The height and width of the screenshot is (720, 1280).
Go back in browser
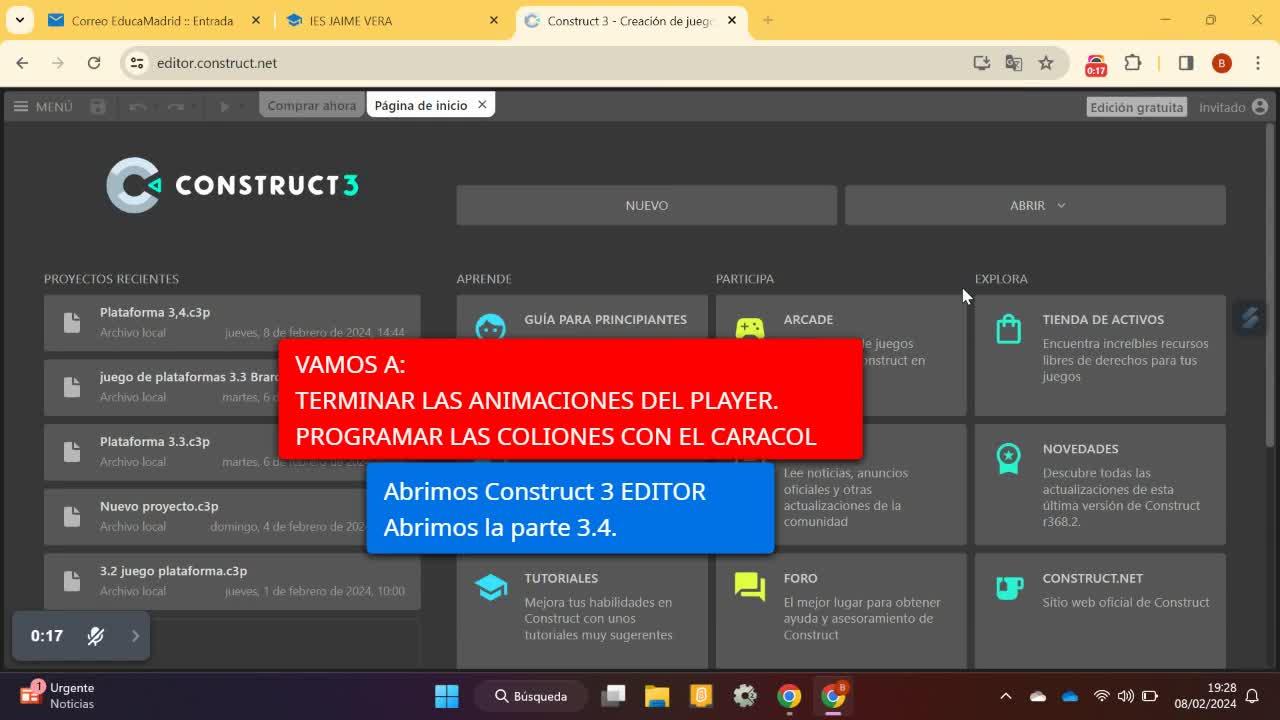coord(22,63)
